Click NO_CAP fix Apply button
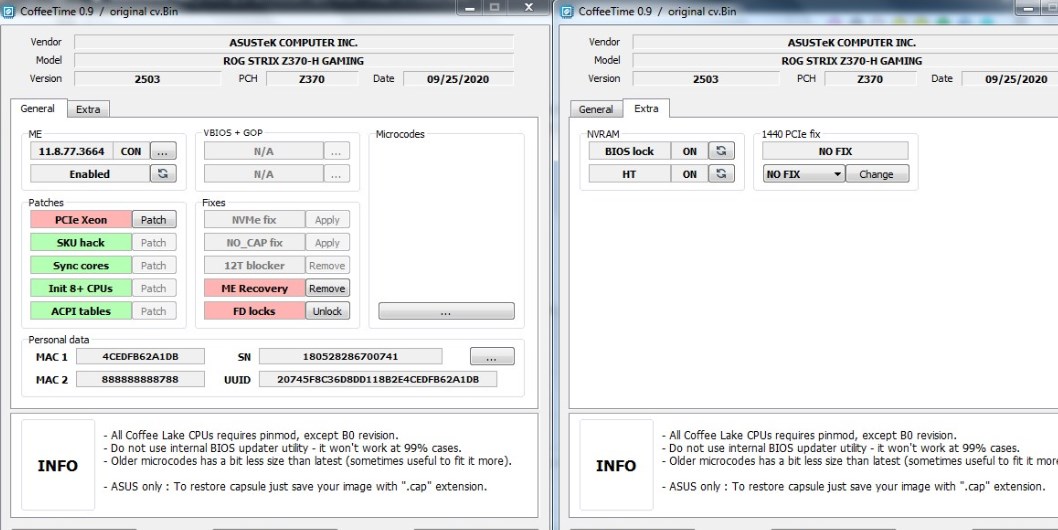The height and width of the screenshot is (530, 1058). tap(327, 242)
